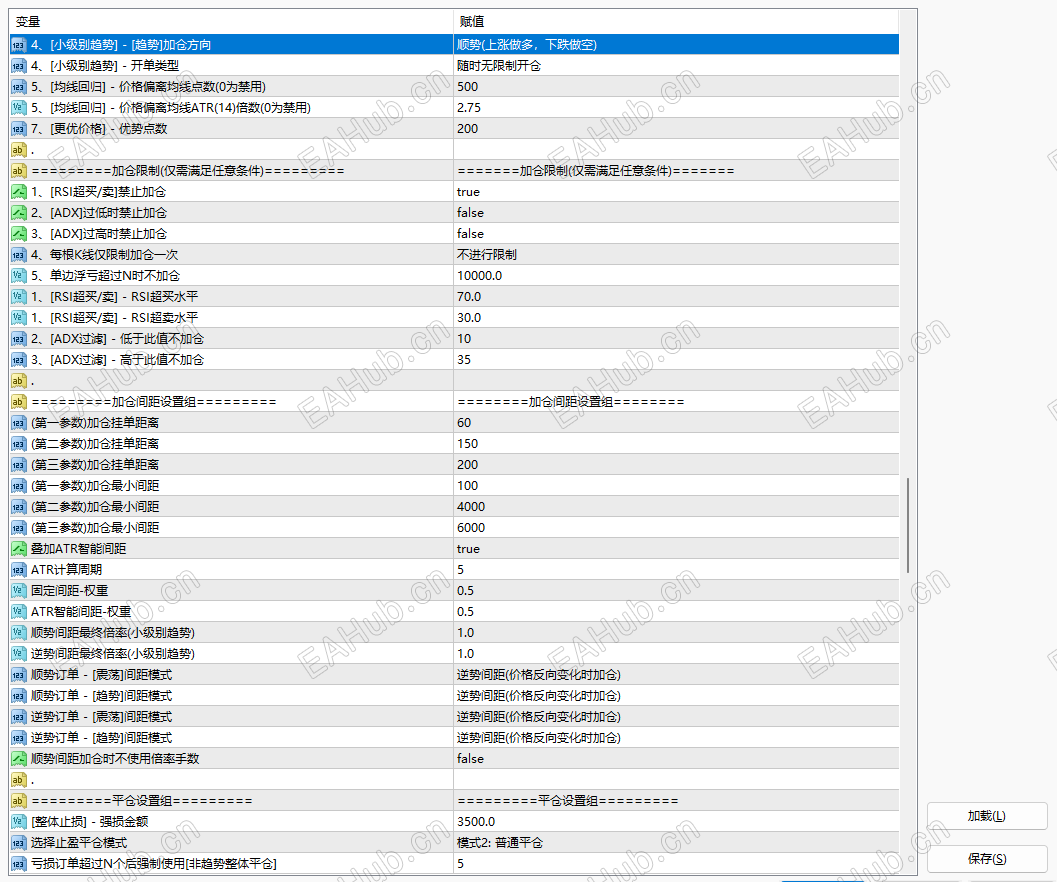Viewport: 1057px width, 882px height.
Task: Edit the value 3500.0 of 强损金额
Action: coord(676,822)
